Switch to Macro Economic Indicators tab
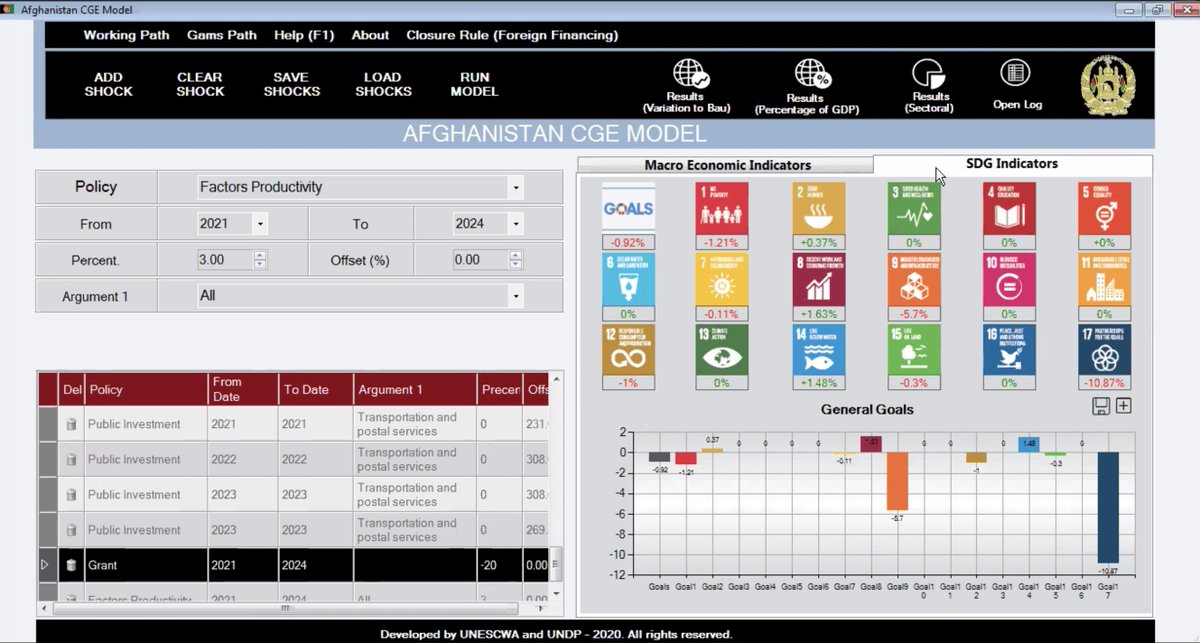 [727, 165]
